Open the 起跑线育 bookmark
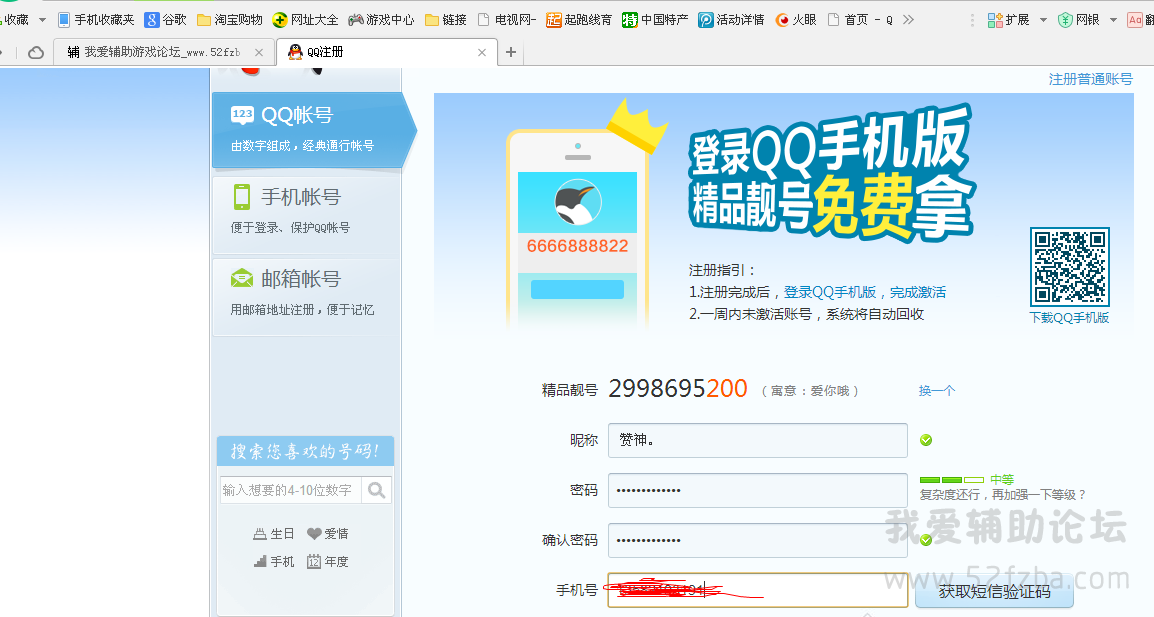Image resolution: width=1154 pixels, height=617 pixels. point(579,20)
